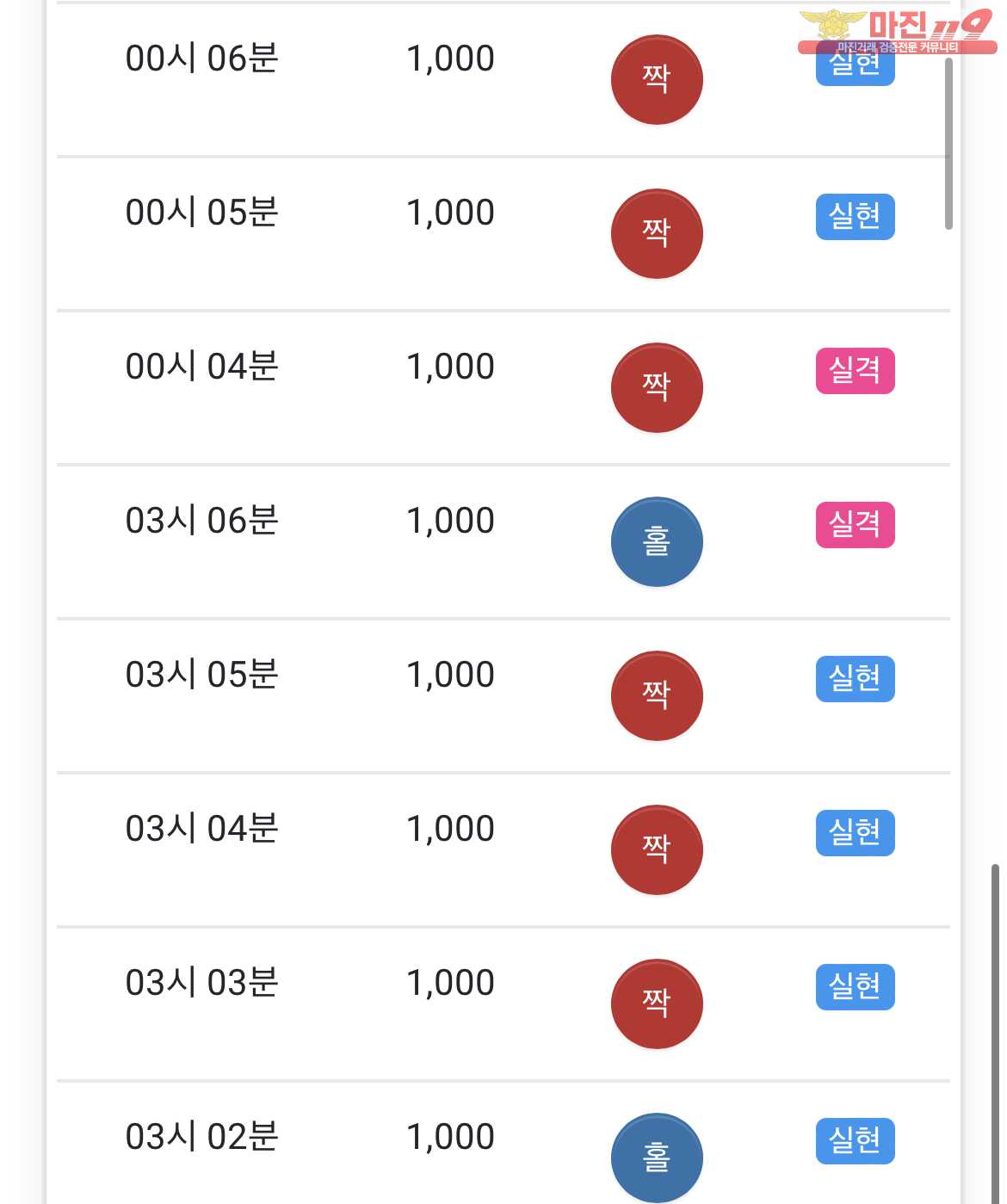
Task: Tap the 실현 badge in the 03시 03분 row
Action: (x=855, y=987)
